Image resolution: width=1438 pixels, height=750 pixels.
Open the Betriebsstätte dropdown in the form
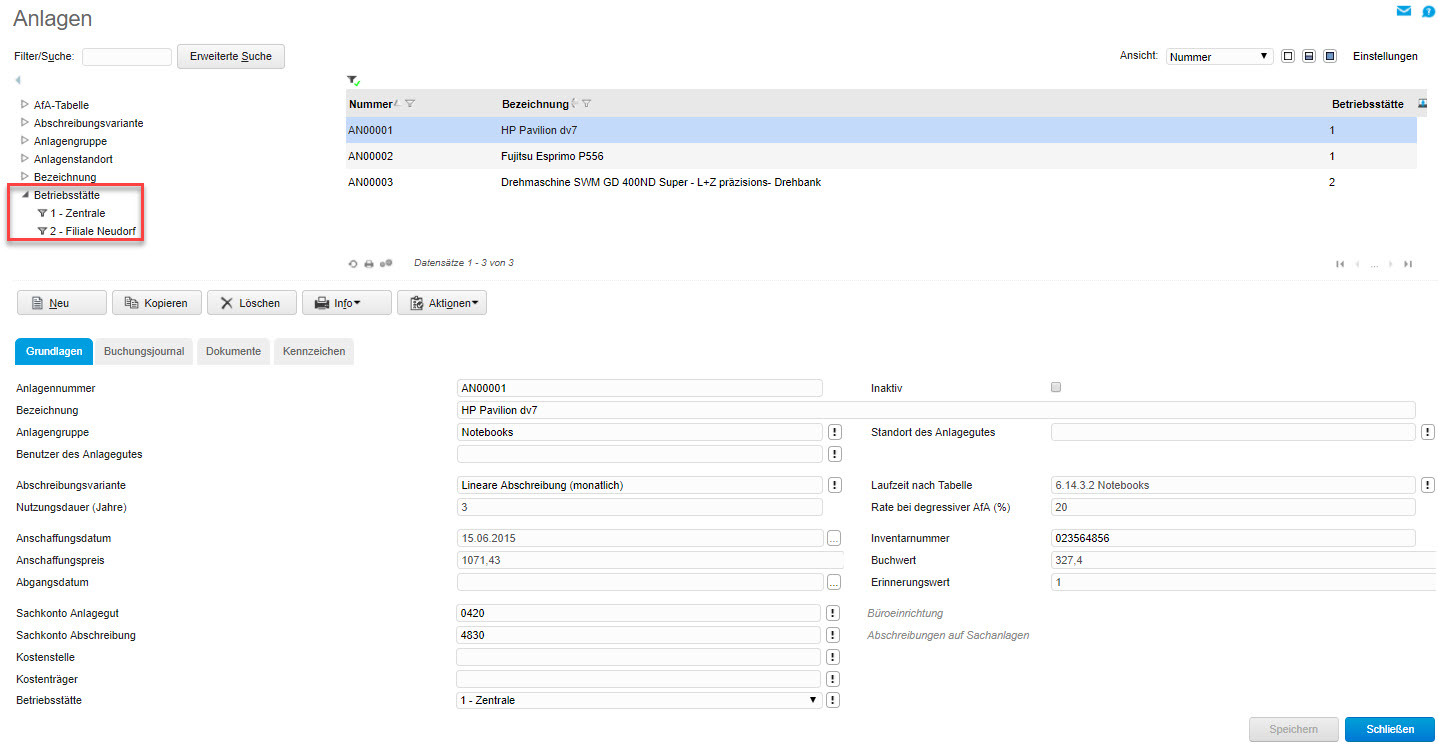pos(812,699)
